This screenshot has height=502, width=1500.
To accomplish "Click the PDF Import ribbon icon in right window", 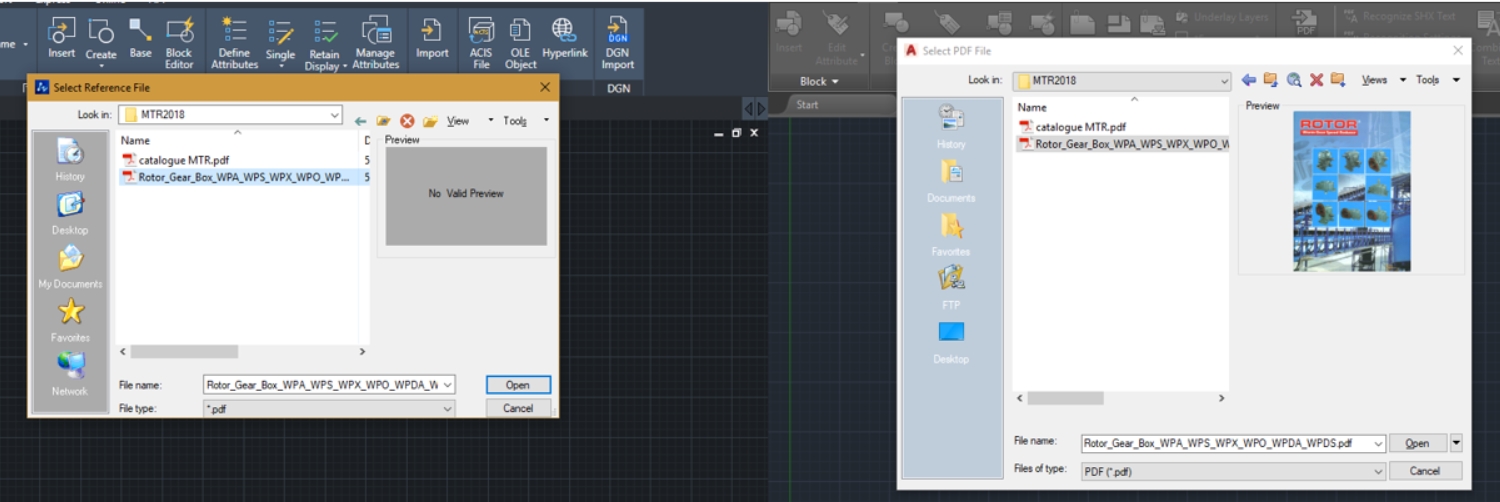I will pyautogui.click(x=1305, y=22).
